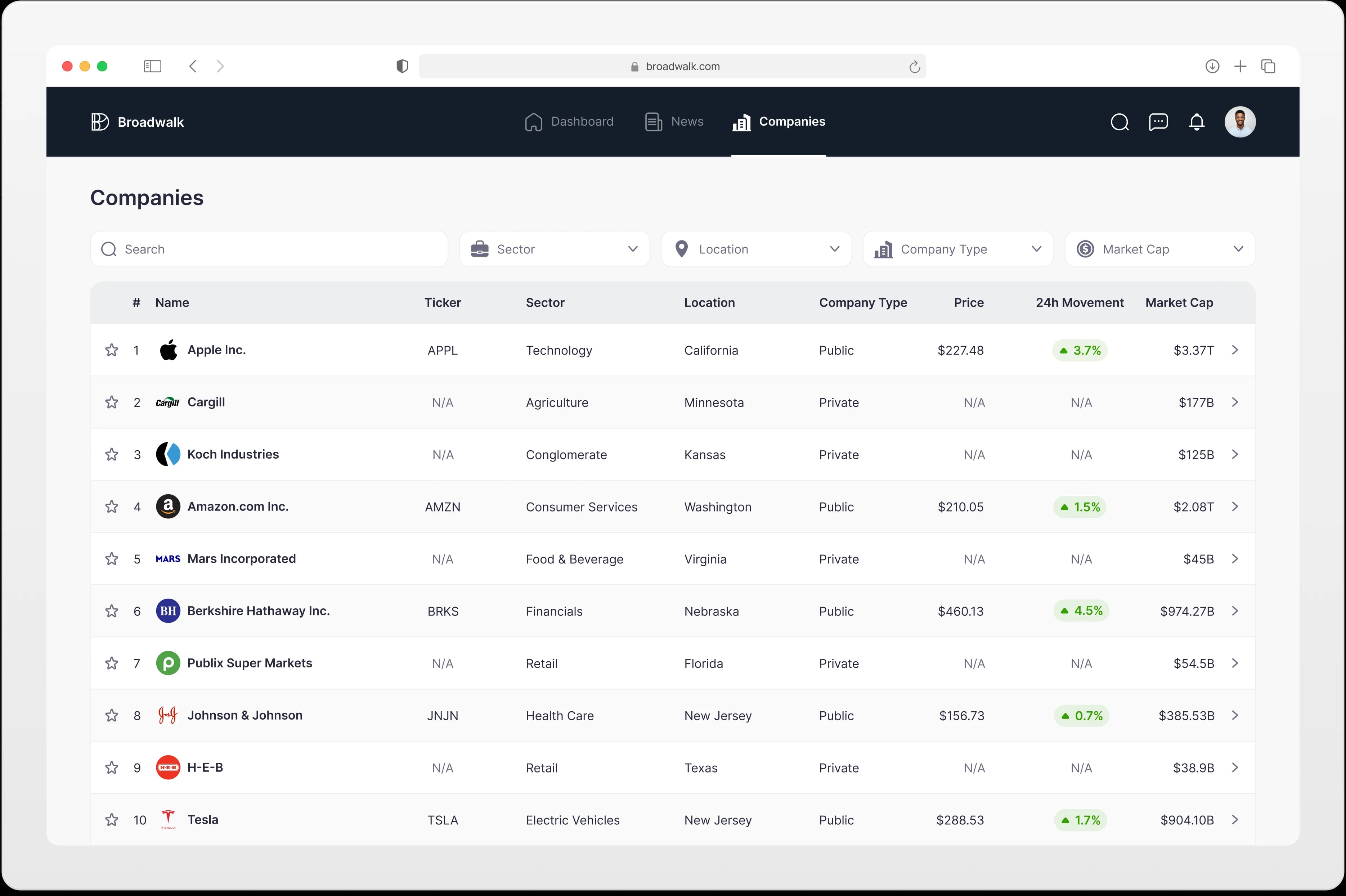Open the Mars Incorporated company name

241,559
